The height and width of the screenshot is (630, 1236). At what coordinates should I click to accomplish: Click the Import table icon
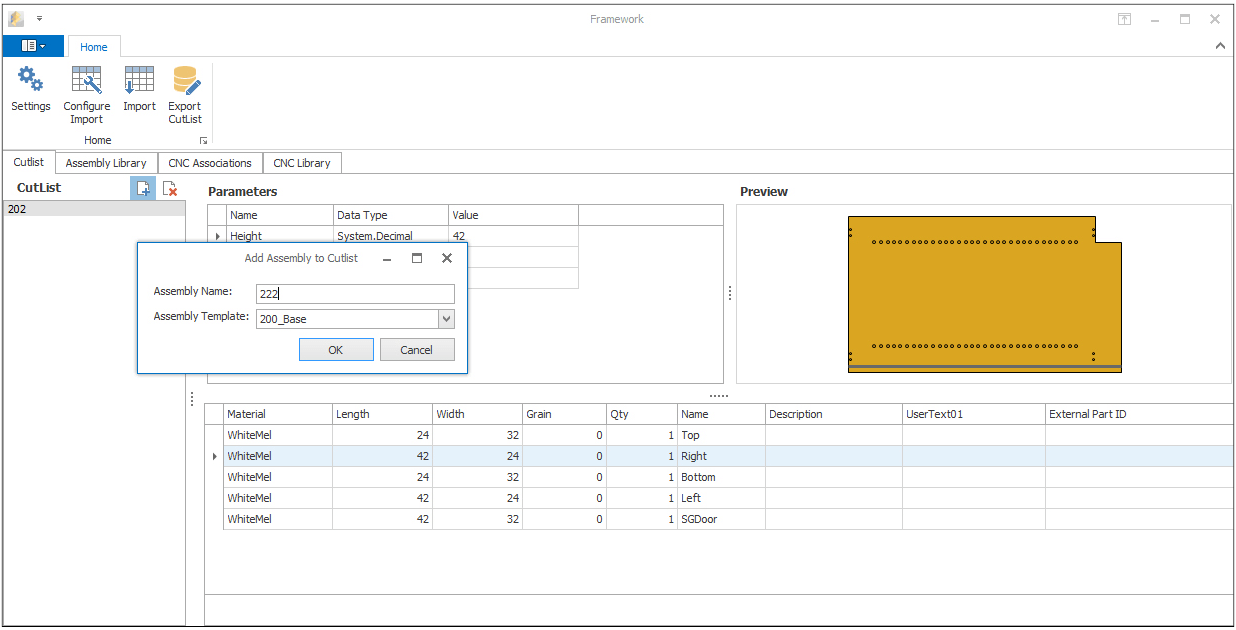click(139, 80)
